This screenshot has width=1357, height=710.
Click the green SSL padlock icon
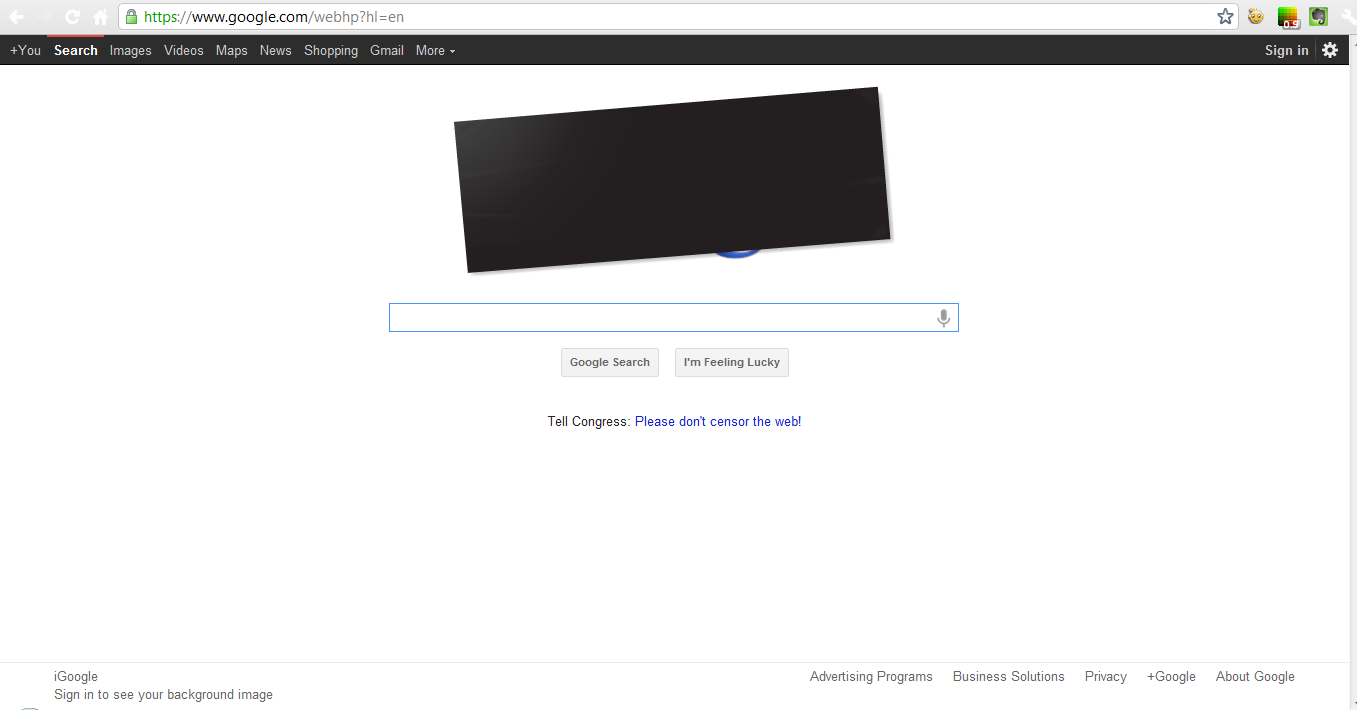(x=131, y=17)
